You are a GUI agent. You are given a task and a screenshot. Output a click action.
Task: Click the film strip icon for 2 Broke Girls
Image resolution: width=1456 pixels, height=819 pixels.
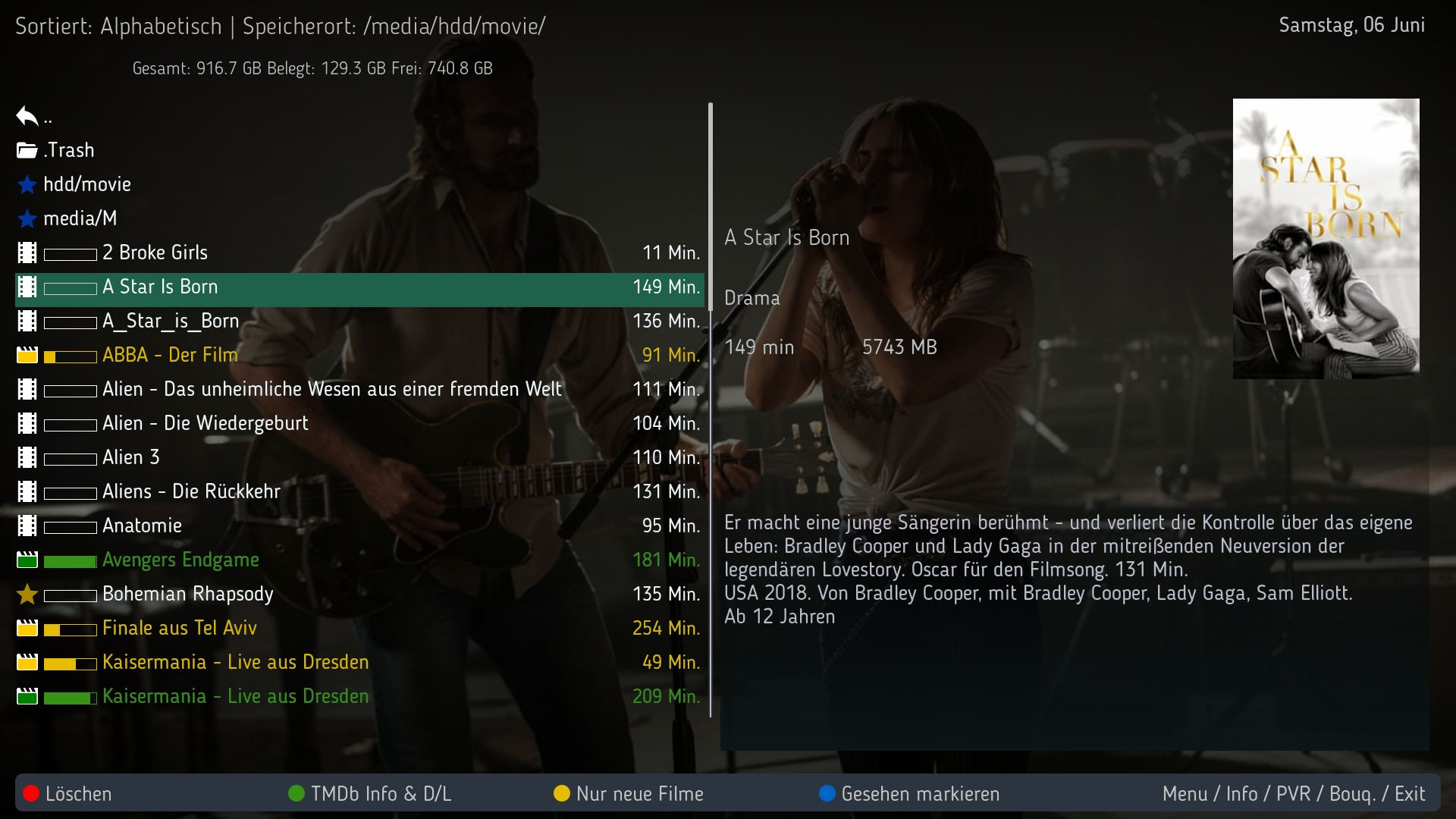click(x=27, y=253)
